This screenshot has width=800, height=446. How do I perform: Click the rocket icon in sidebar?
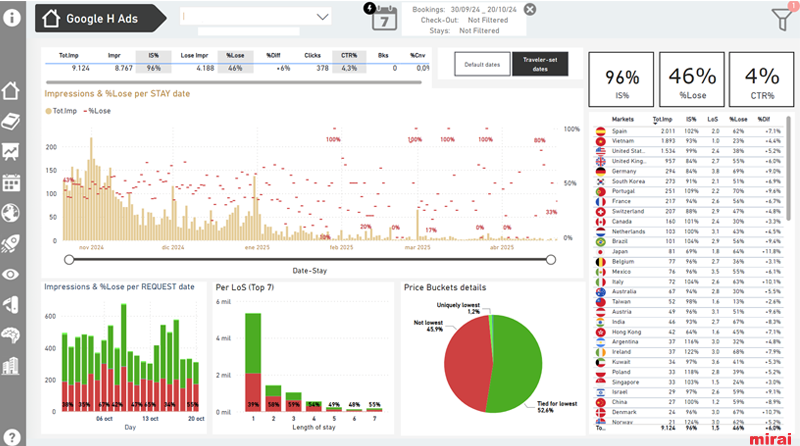tap(11, 243)
